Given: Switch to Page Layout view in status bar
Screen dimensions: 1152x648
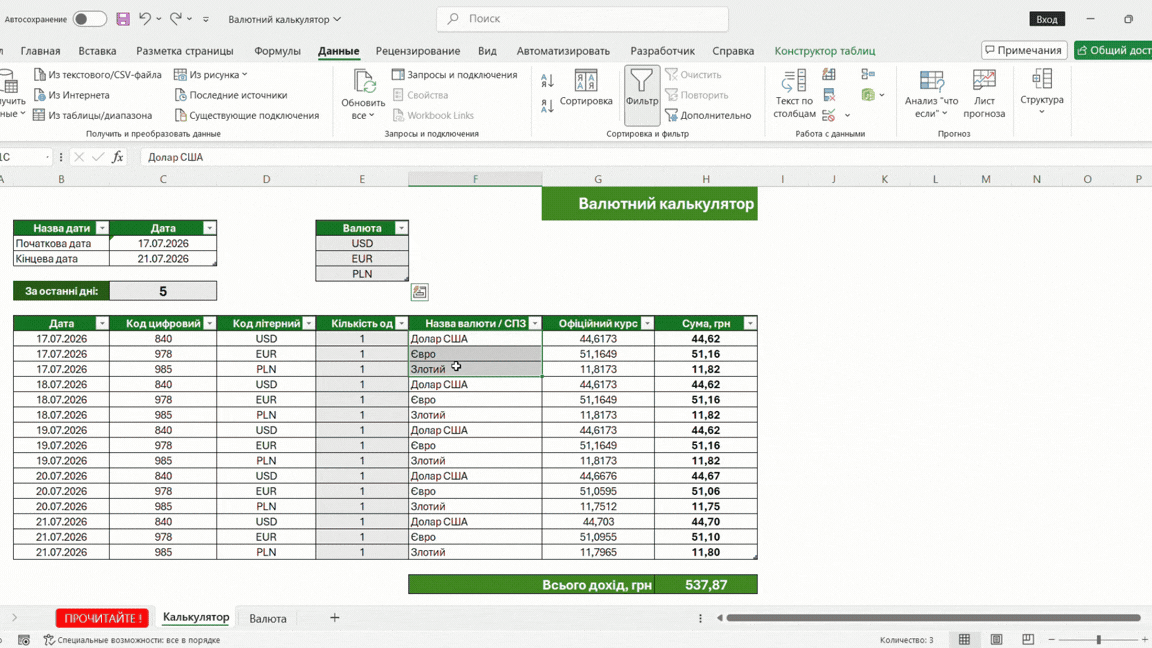Looking at the screenshot, I should click(x=996, y=640).
